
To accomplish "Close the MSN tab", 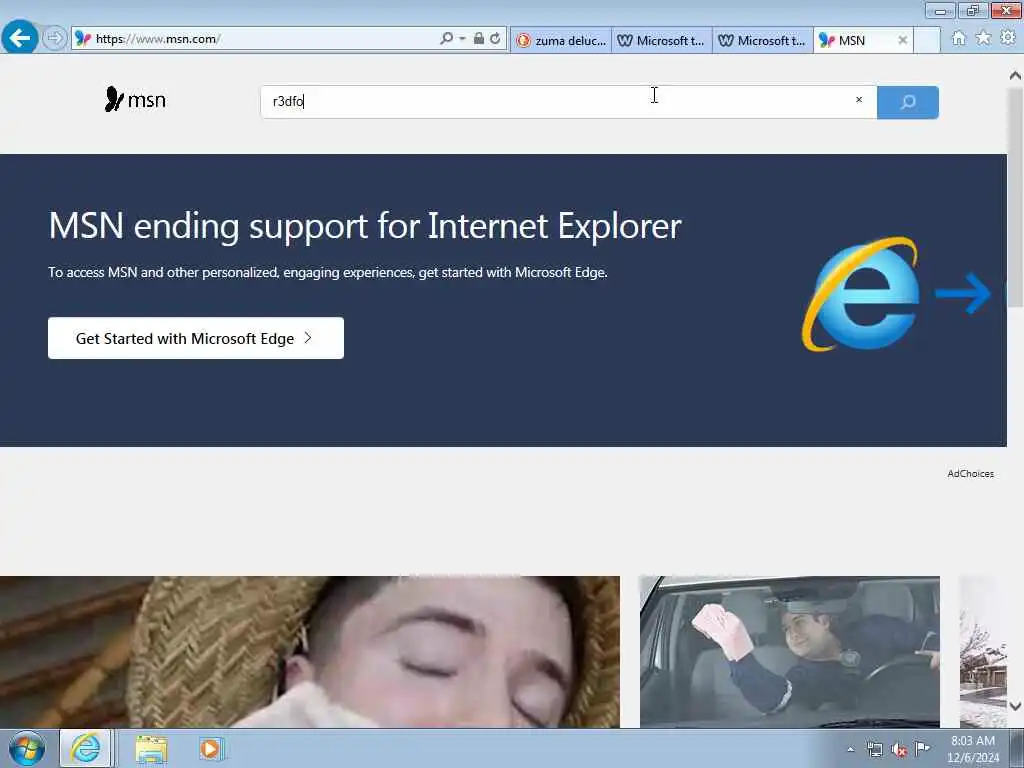I will coord(903,40).
